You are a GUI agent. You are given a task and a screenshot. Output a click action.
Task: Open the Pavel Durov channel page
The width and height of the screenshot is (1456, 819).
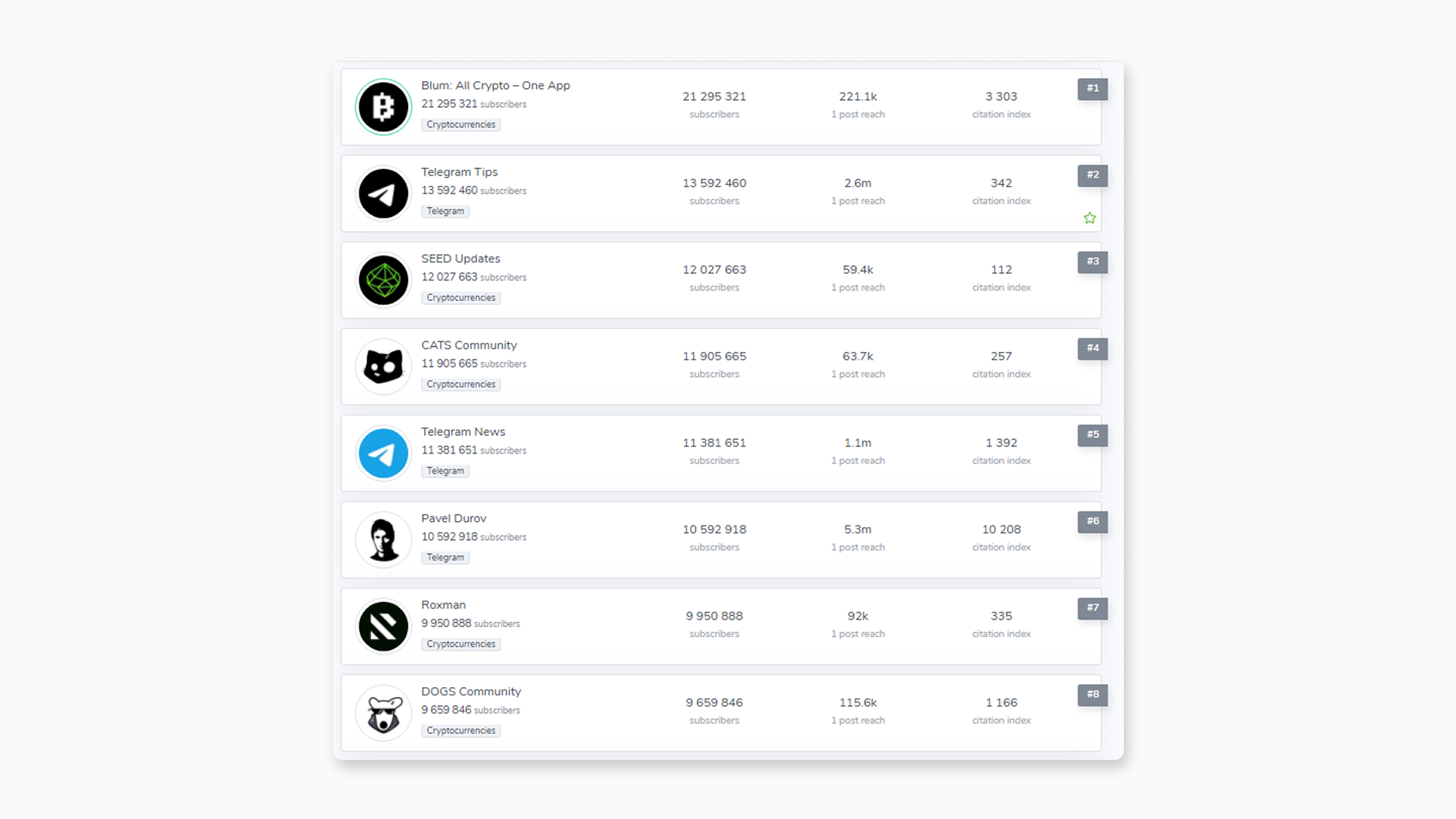453,518
